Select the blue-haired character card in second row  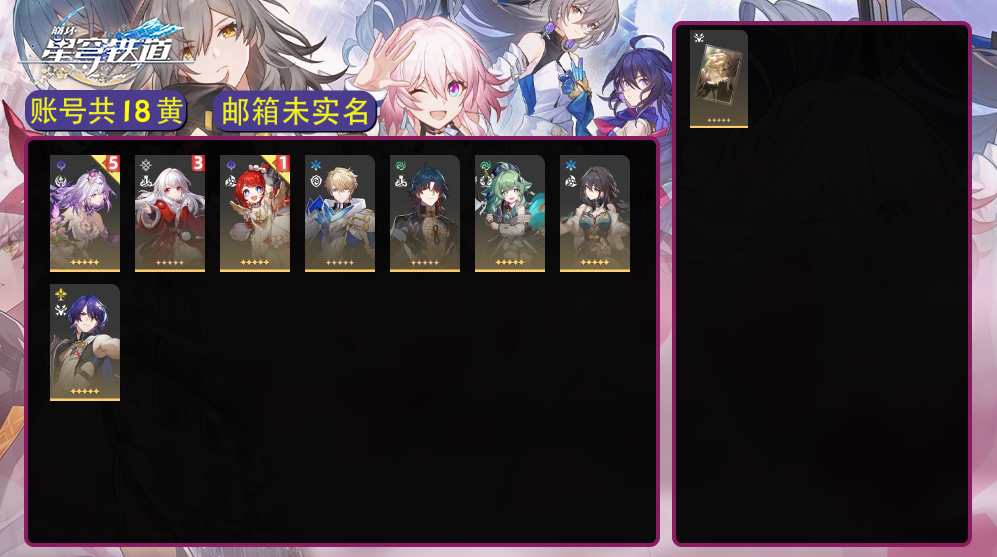click(85, 343)
